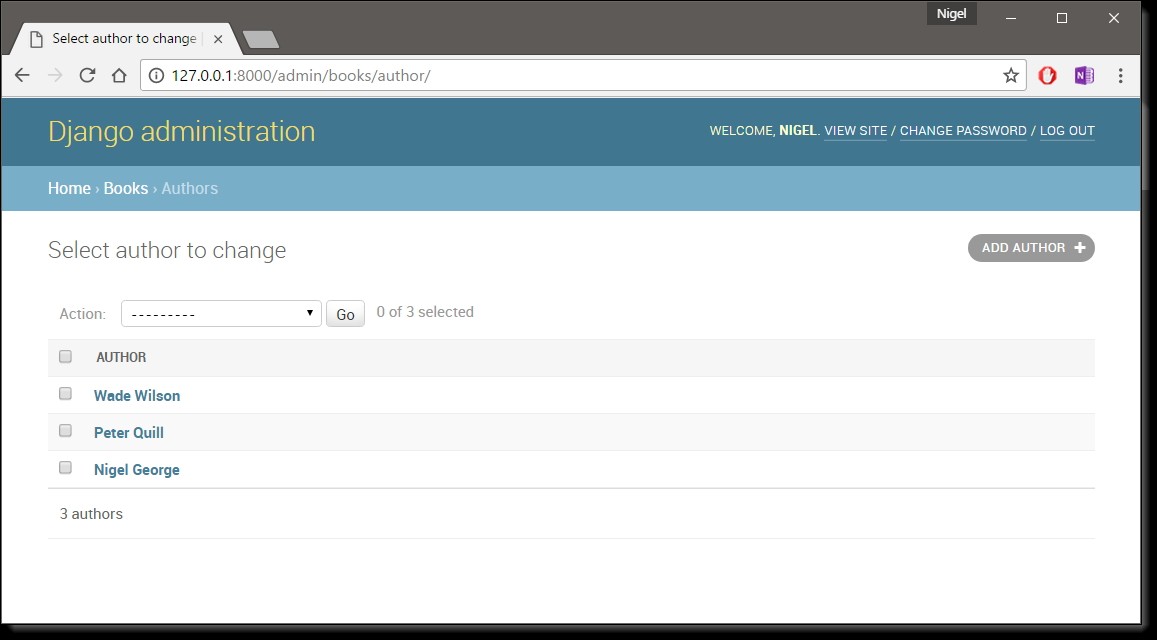Viewport: 1157px width, 640px height.
Task: Go to Books in the breadcrumb
Action: click(125, 188)
